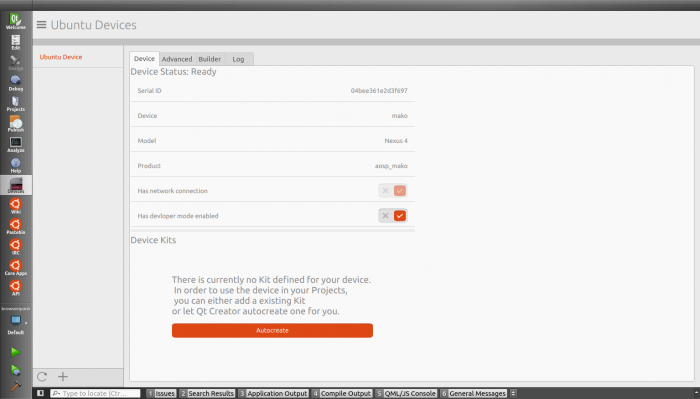Screen dimensions: 700x399
Task: Open the Issues output pane
Action: coord(161,393)
